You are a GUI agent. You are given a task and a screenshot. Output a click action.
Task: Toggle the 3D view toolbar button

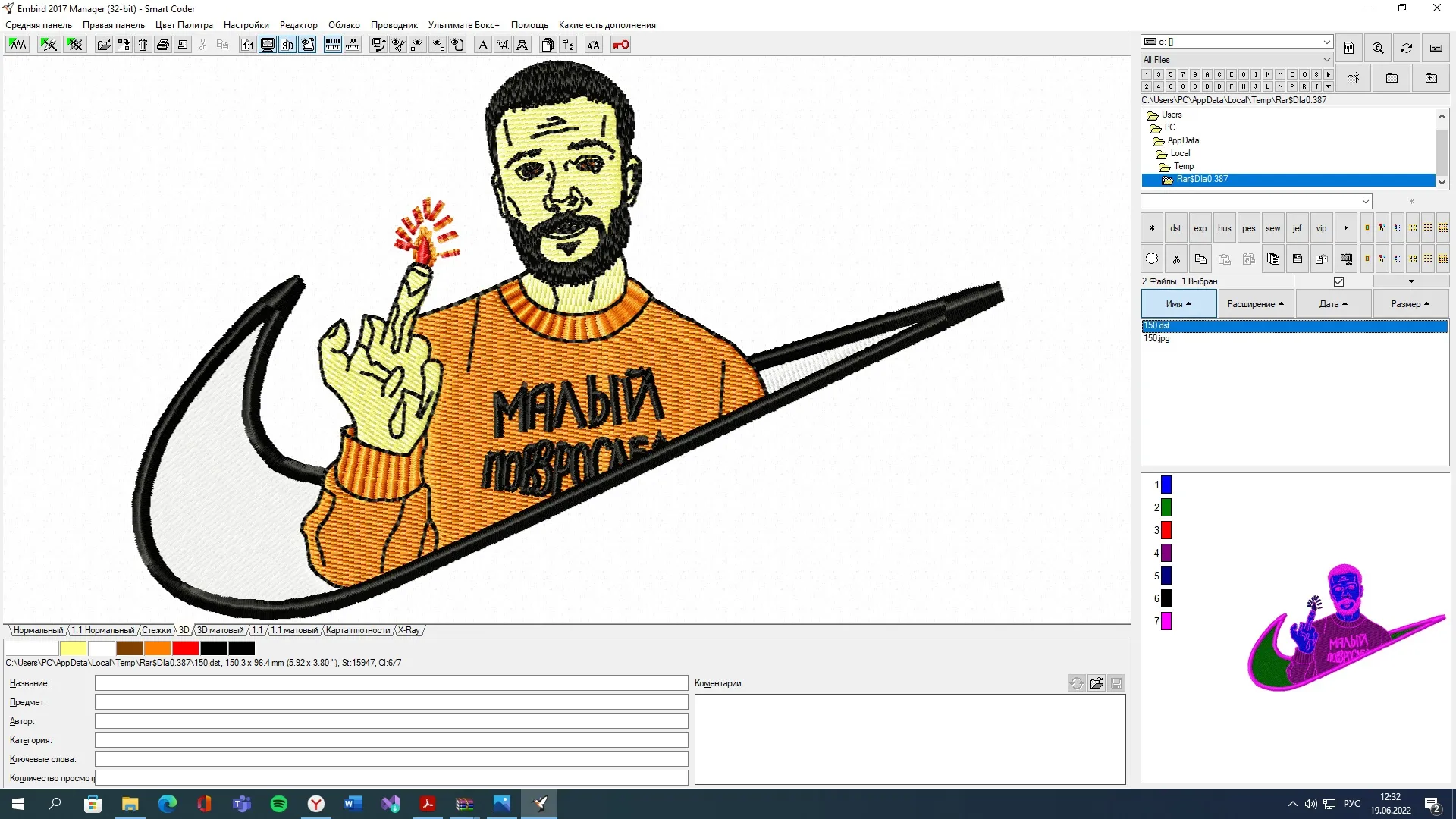coord(287,45)
